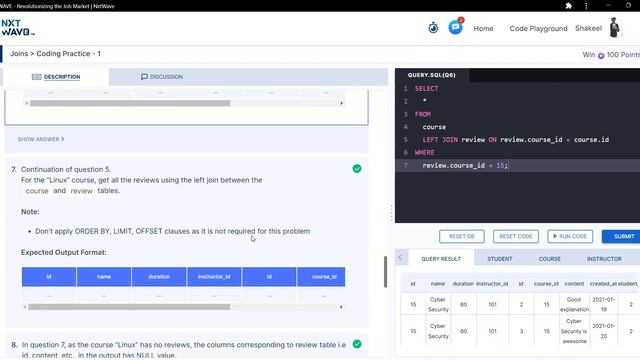The height and width of the screenshot is (360, 640).
Task: Click question 7 green completed checkmark
Action: [x=357, y=169]
